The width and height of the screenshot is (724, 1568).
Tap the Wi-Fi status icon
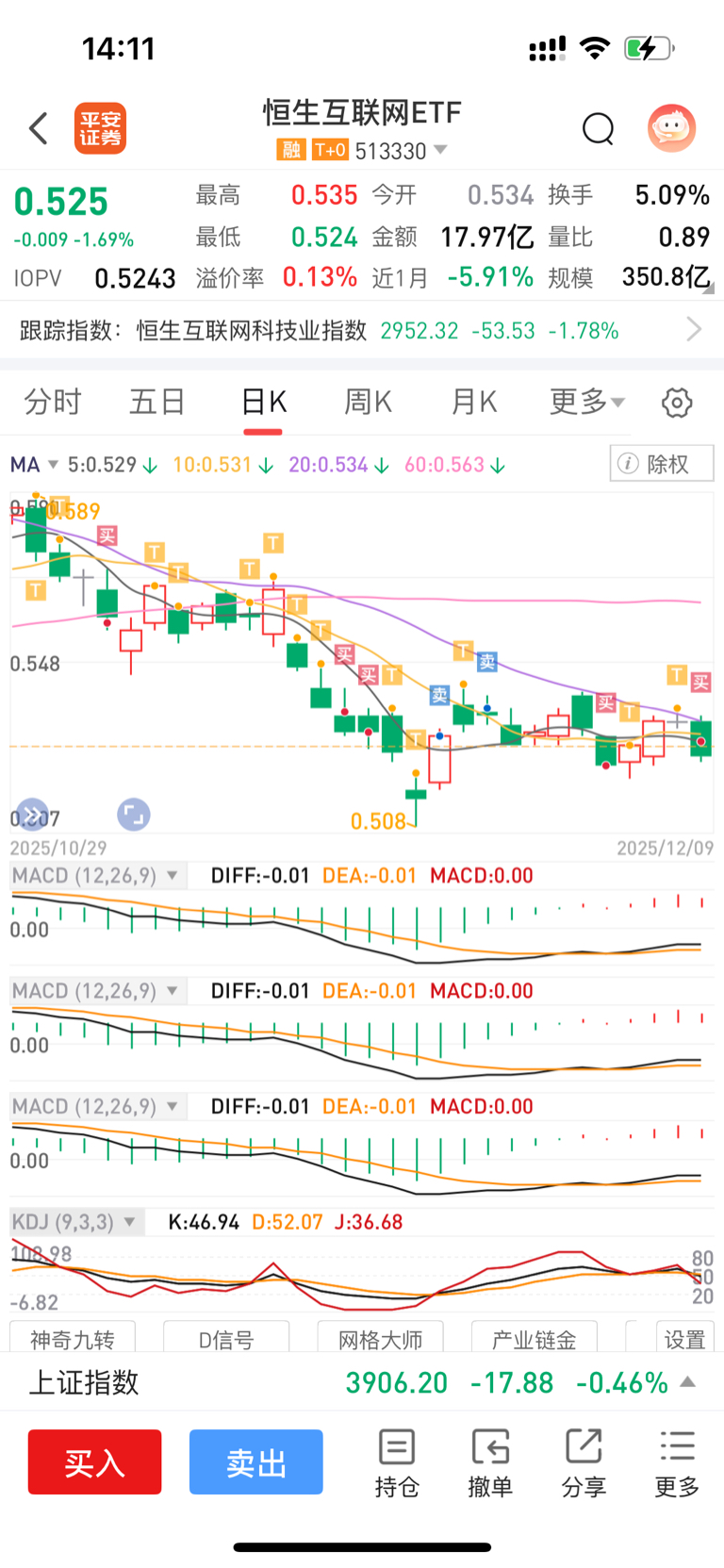point(594,48)
